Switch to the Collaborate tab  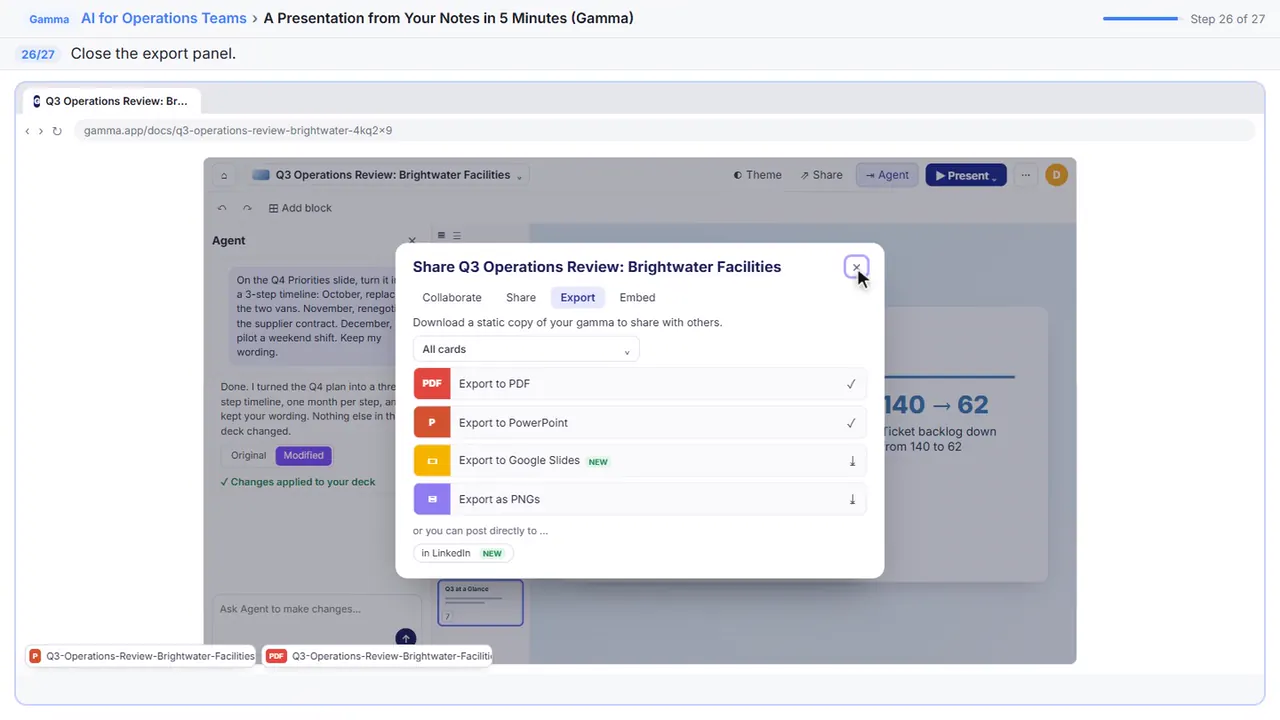[x=452, y=297]
